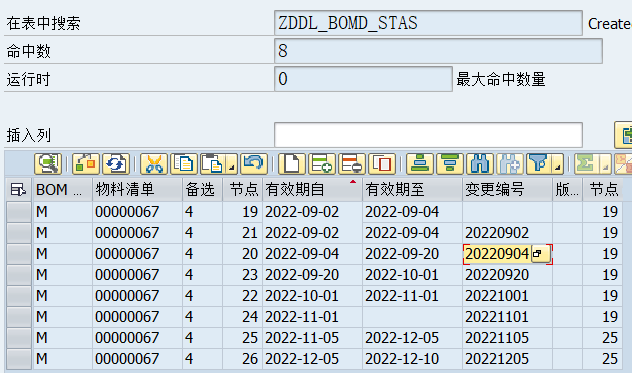Open the search help button beside 20220904

[541, 254]
